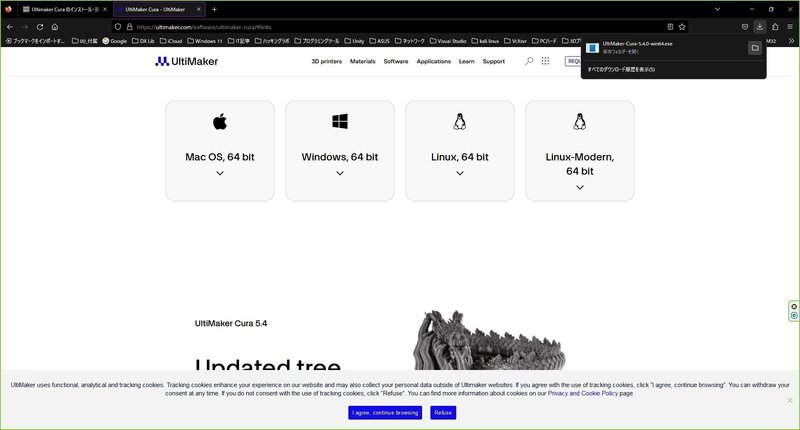This screenshot has width=800, height=430.
Task: Open the Software menu
Action: 396,61
